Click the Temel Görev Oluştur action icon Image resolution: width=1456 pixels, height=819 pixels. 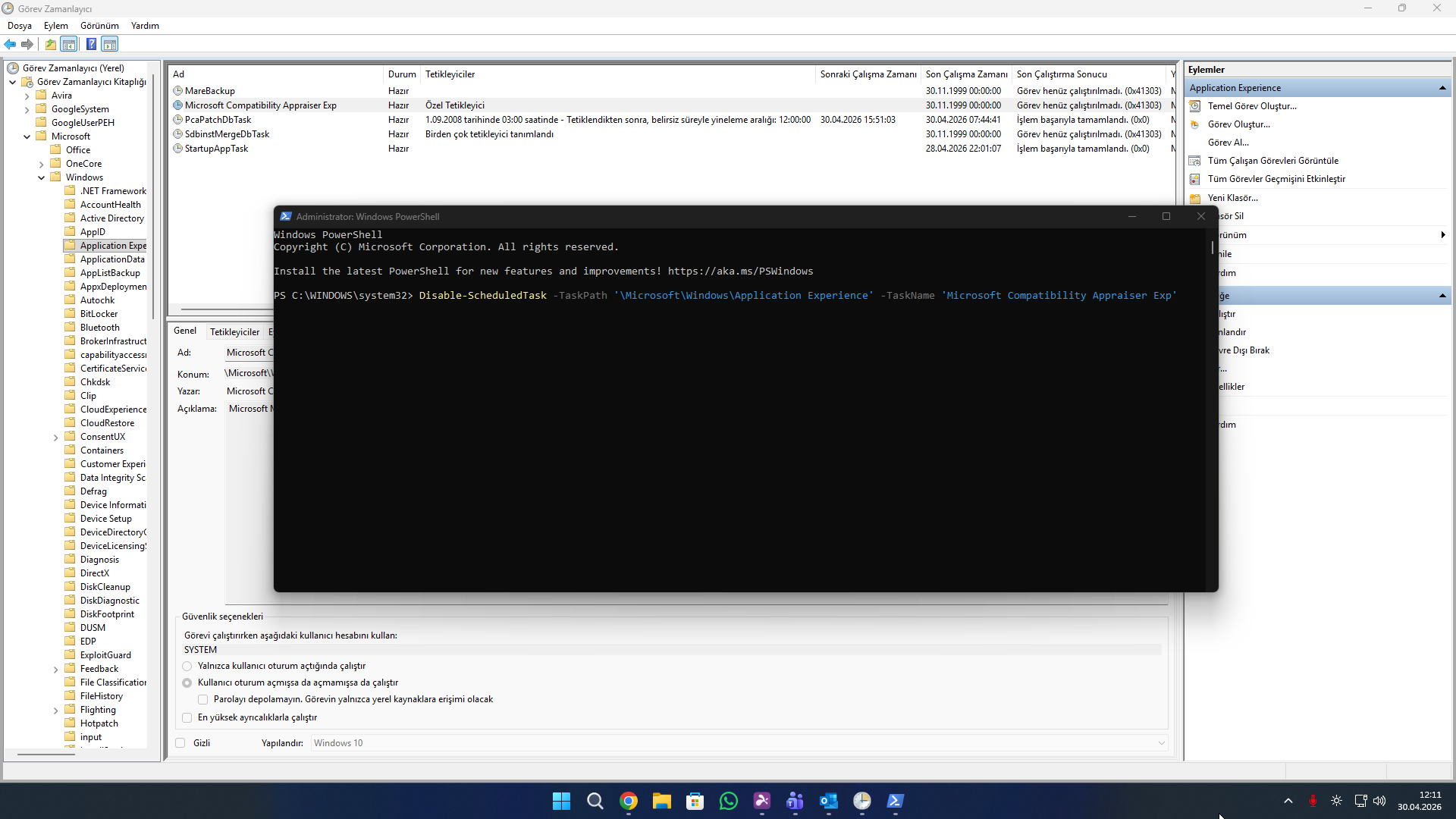[x=1195, y=106]
